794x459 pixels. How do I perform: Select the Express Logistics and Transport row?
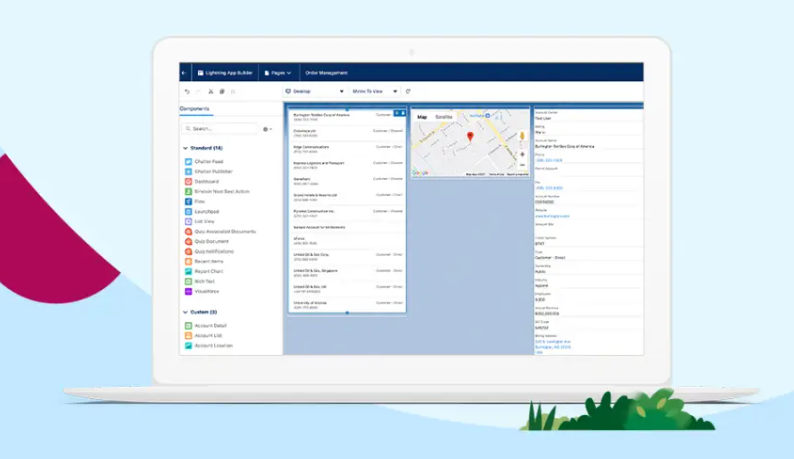click(x=347, y=165)
